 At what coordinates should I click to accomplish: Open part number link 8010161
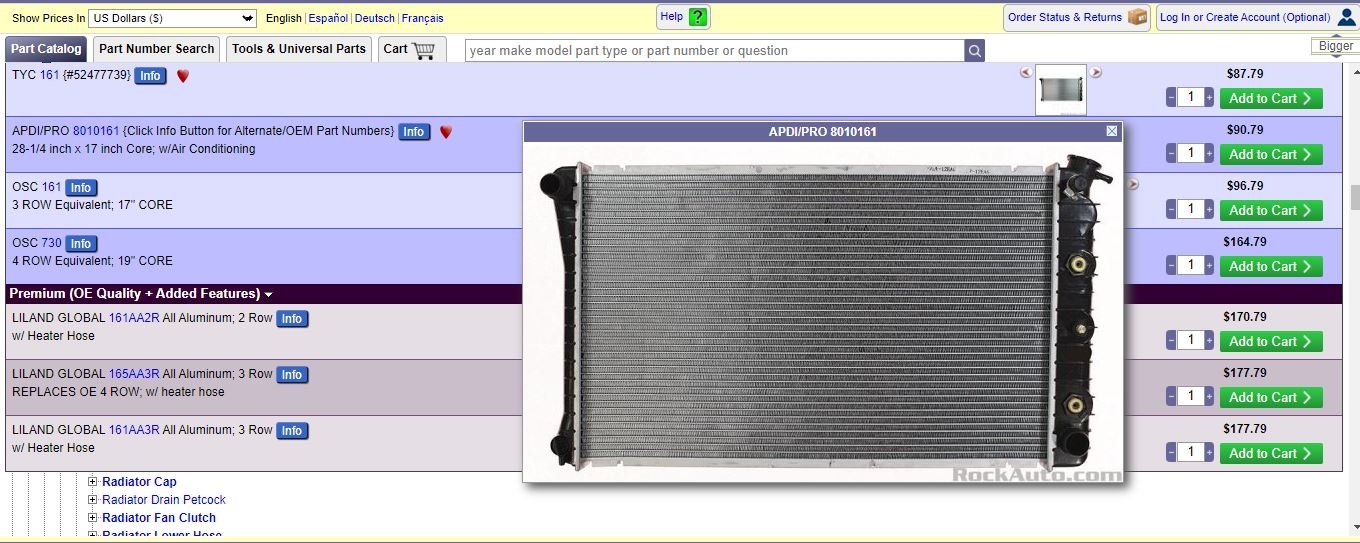(x=96, y=131)
